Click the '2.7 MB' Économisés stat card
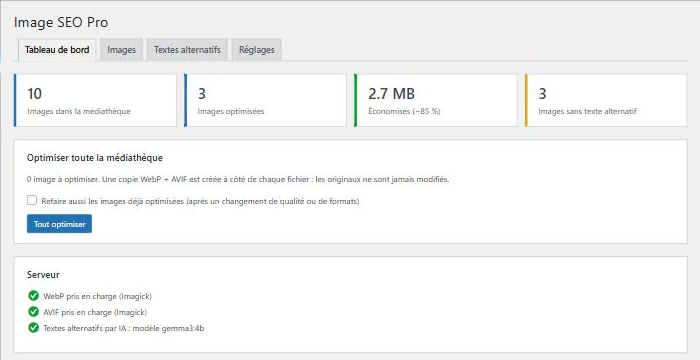Image resolution: width=700 pixels, height=360 pixels. pyautogui.click(x=436, y=100)
